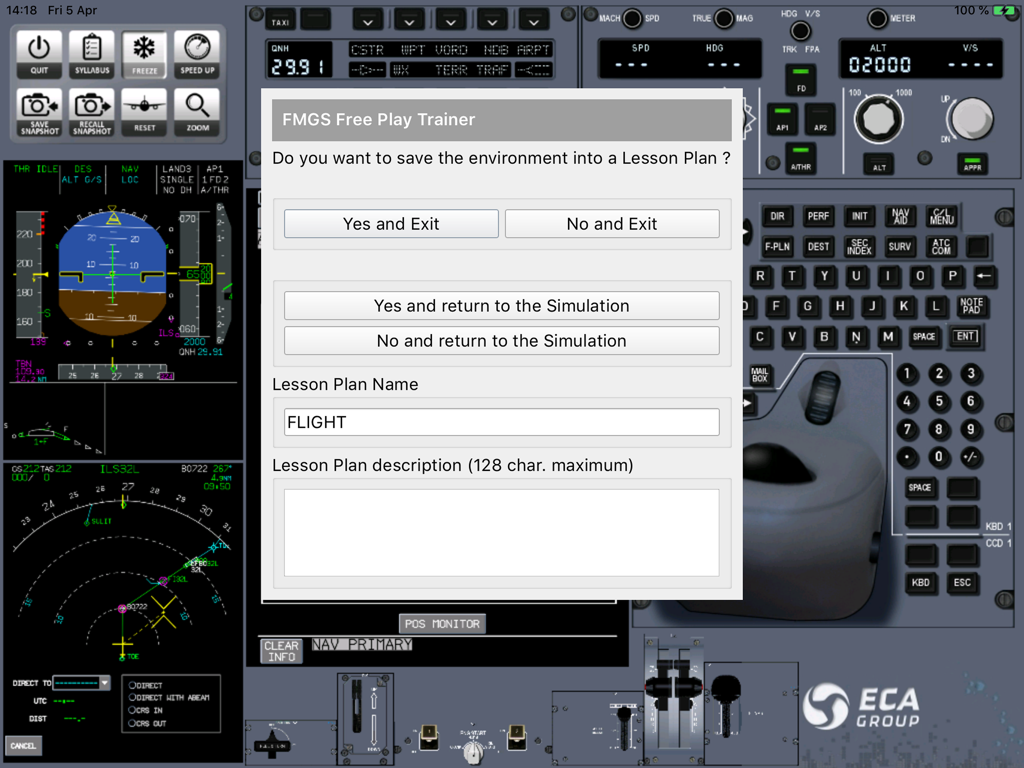Open the PERF page key
The width and height of the screenshot is (1024, 768).
point(818,216)
